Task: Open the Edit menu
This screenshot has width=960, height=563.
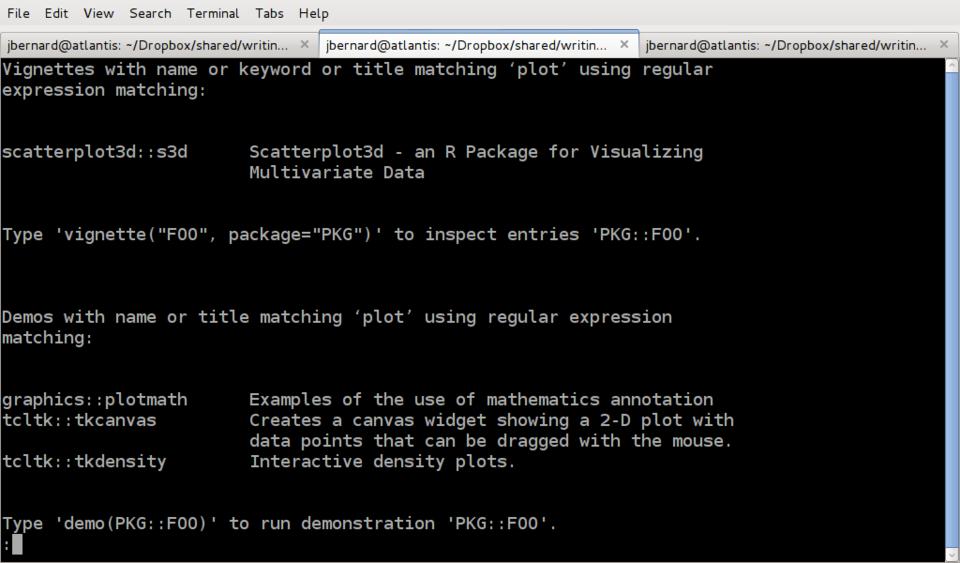Action: point(56,13)
